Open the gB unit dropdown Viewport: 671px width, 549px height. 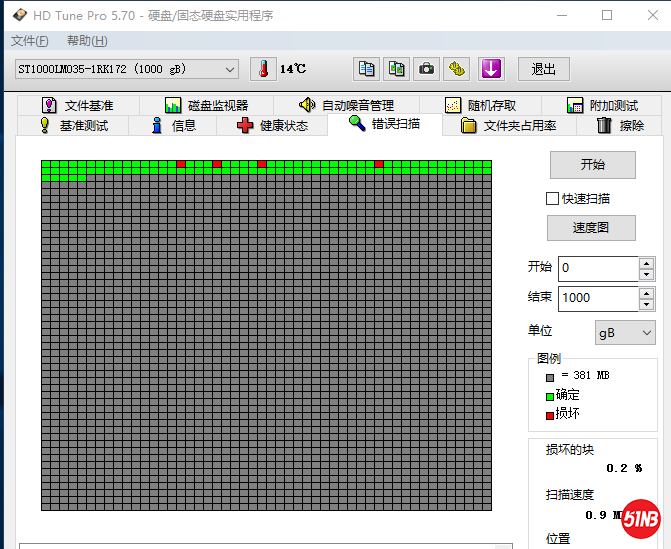(625, 332)
